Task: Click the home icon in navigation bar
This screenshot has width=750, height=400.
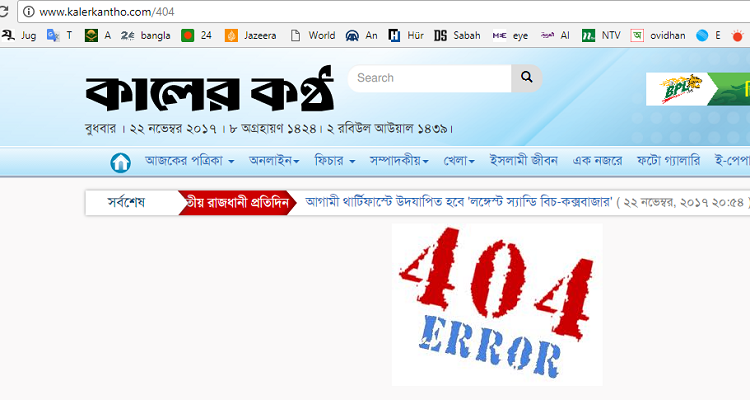Action: (x=120, y=161)
